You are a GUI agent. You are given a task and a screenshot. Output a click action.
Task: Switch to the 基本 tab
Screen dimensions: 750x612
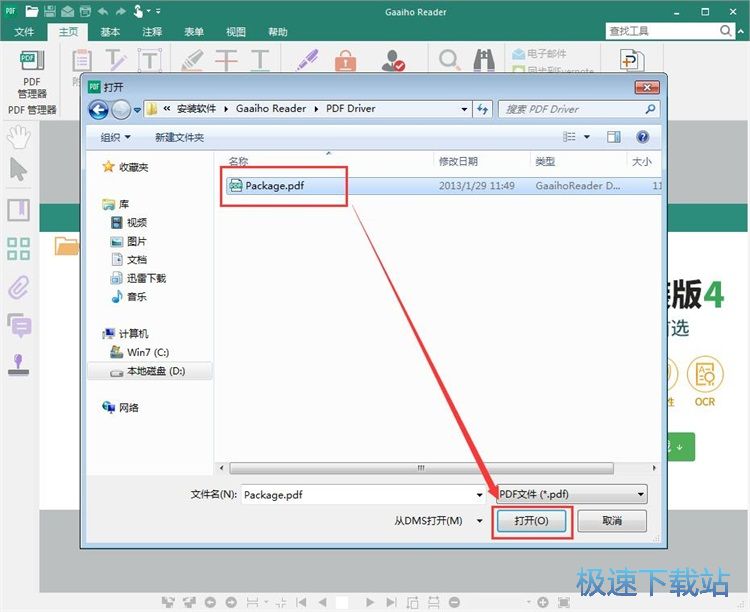110,32
